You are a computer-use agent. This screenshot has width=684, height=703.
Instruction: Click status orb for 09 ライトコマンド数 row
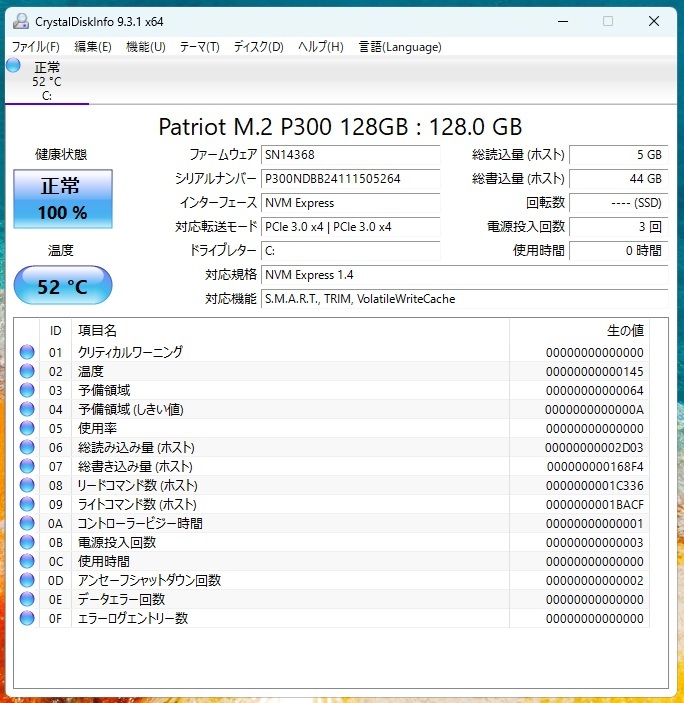(x=27, y=504)
